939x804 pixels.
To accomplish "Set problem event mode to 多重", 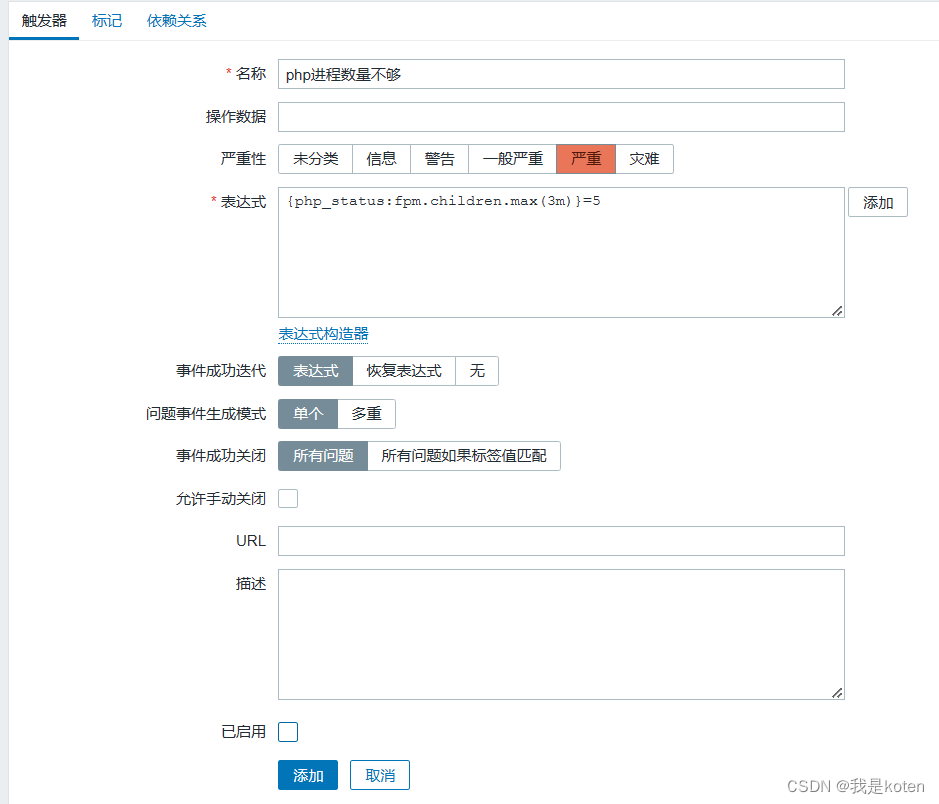I will [x=366, y=414].
